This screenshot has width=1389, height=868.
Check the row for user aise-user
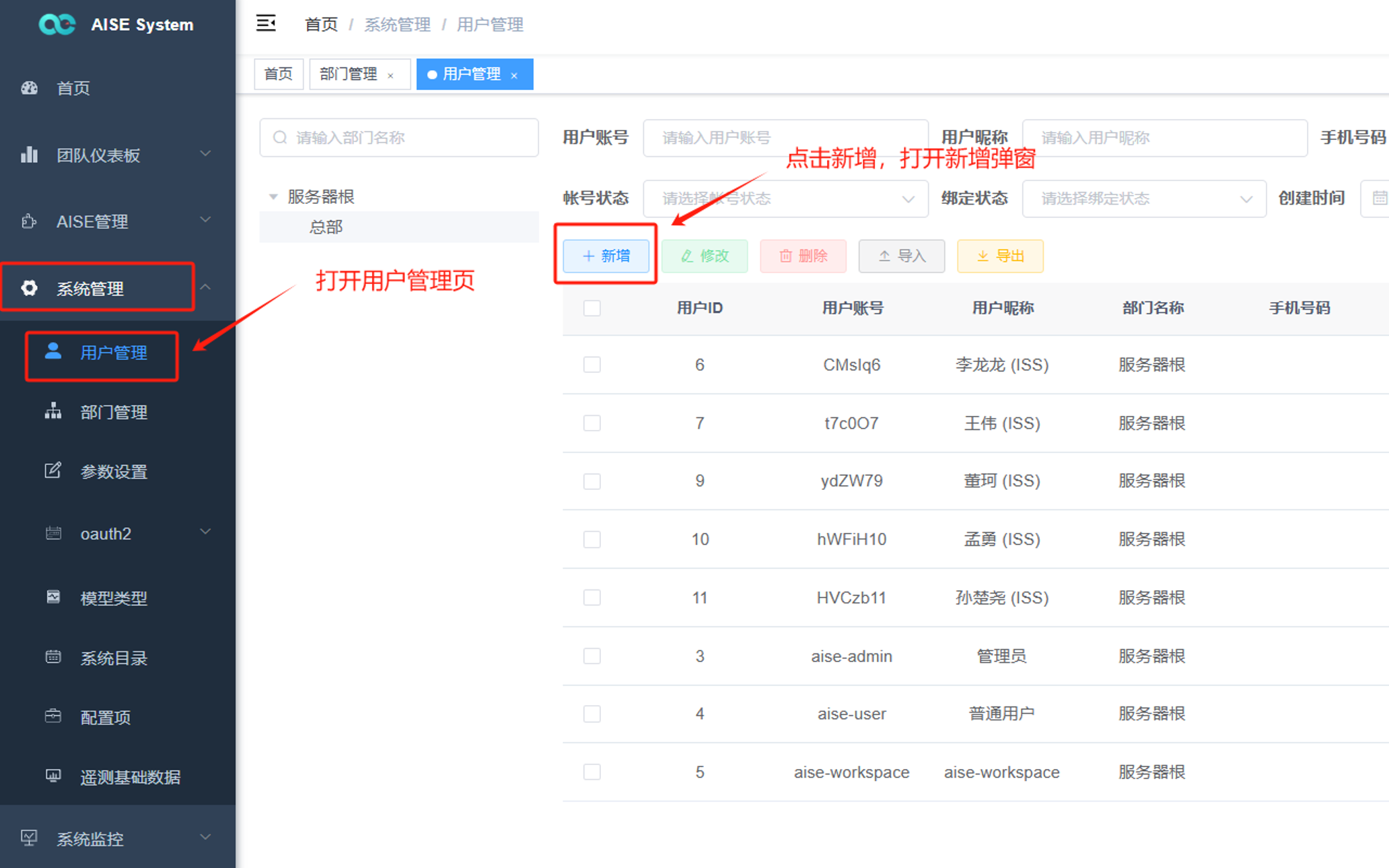pyautogui.click(x=592, y=714)
